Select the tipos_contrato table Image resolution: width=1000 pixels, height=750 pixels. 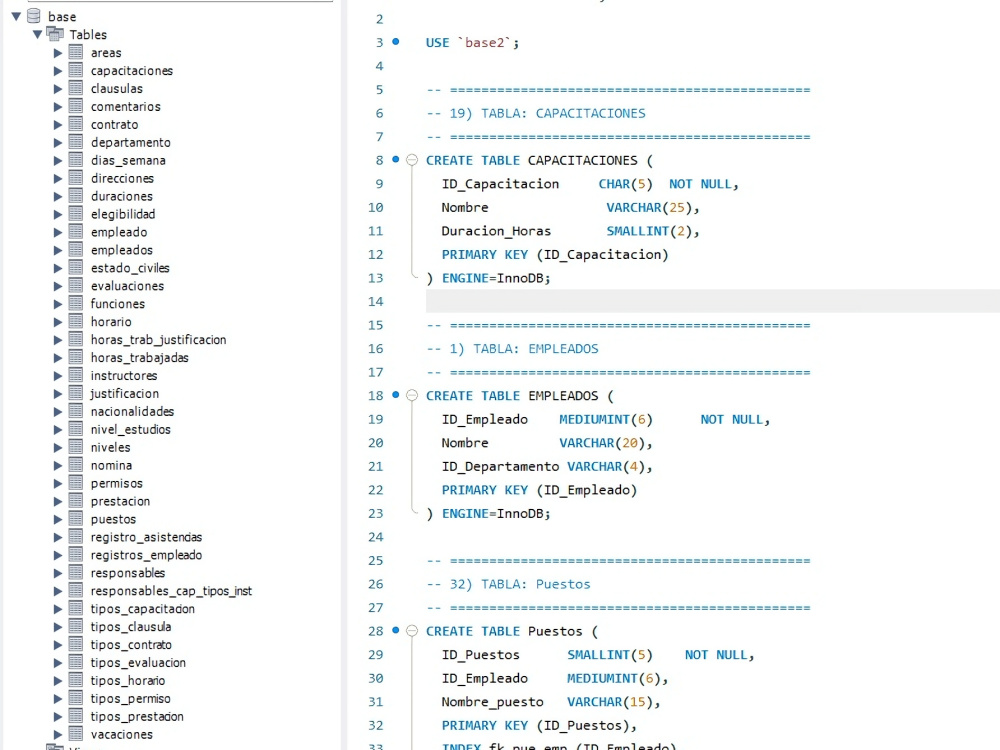tap(131, 645)
